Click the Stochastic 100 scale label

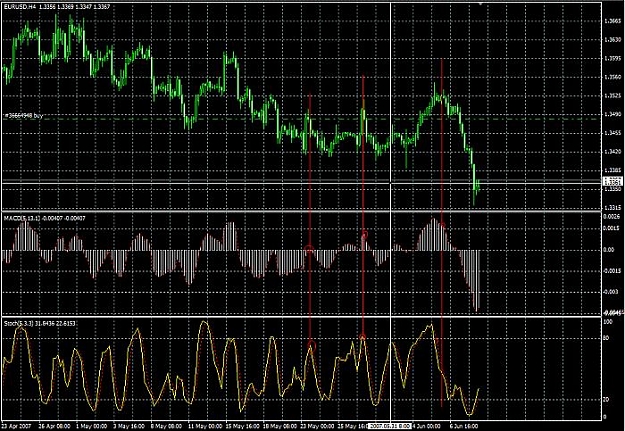click(608, 321)
